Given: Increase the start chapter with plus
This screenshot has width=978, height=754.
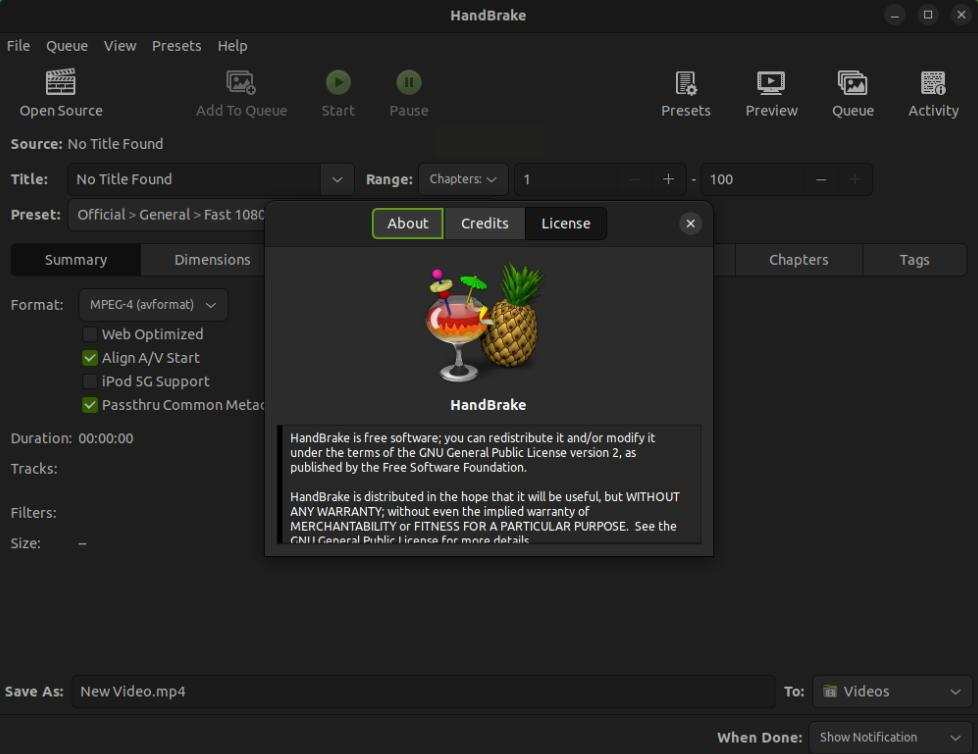Looking at the screenshot, I should coord(668,179).
